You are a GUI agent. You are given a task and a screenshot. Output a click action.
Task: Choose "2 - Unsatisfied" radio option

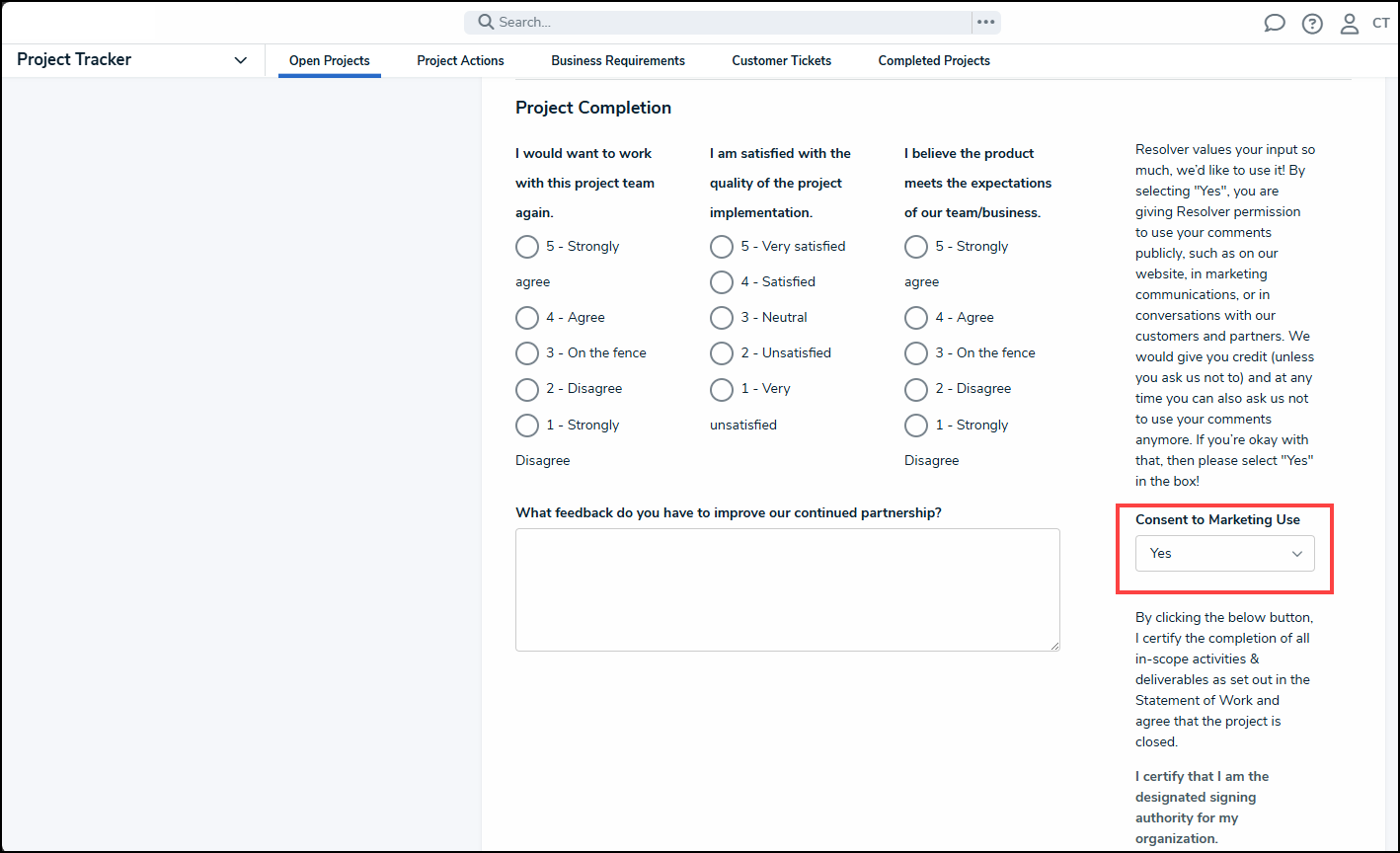[722, 353]
